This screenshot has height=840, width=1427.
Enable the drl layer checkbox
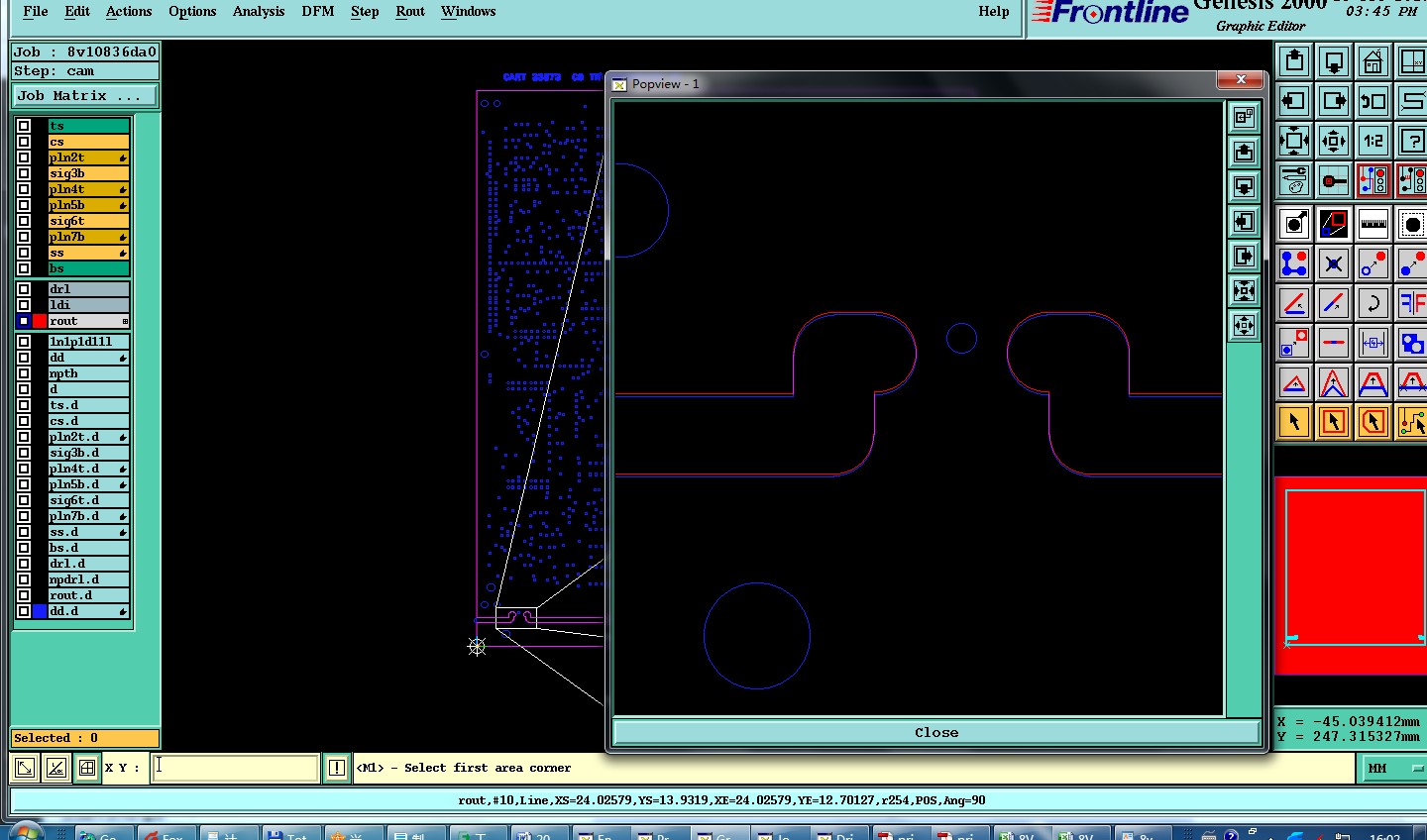24,289
